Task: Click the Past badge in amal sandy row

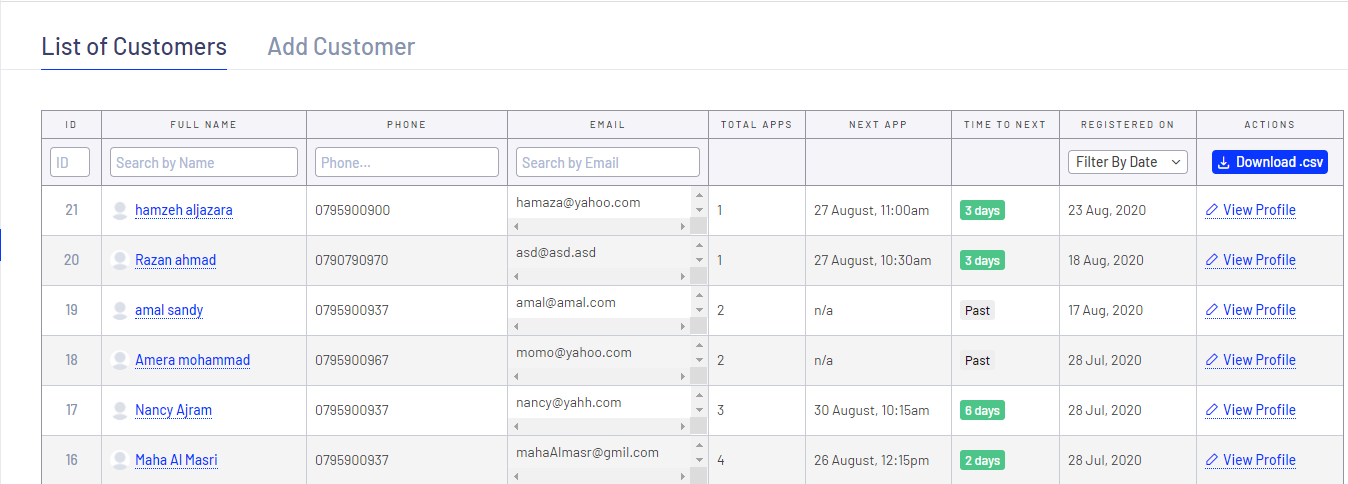Action: pos(978,311)
